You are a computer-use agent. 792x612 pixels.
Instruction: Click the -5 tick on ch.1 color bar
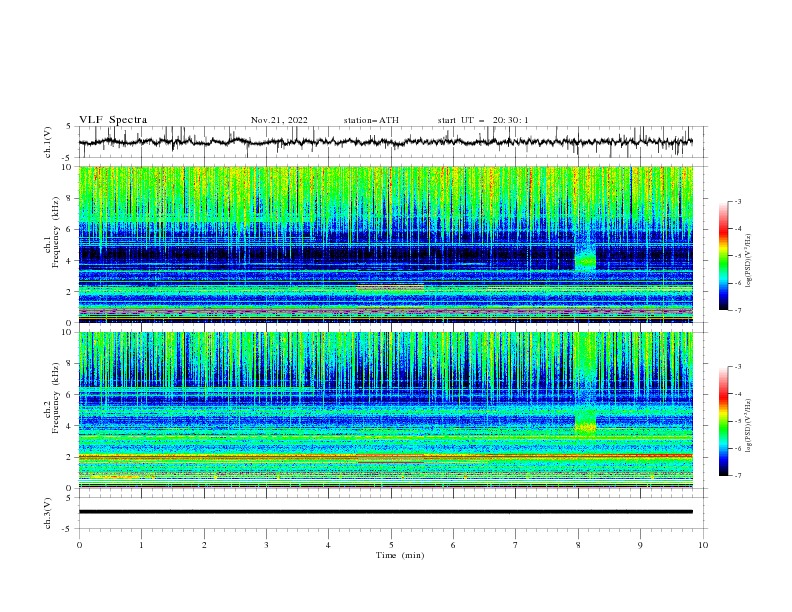[x=737, y=256]
